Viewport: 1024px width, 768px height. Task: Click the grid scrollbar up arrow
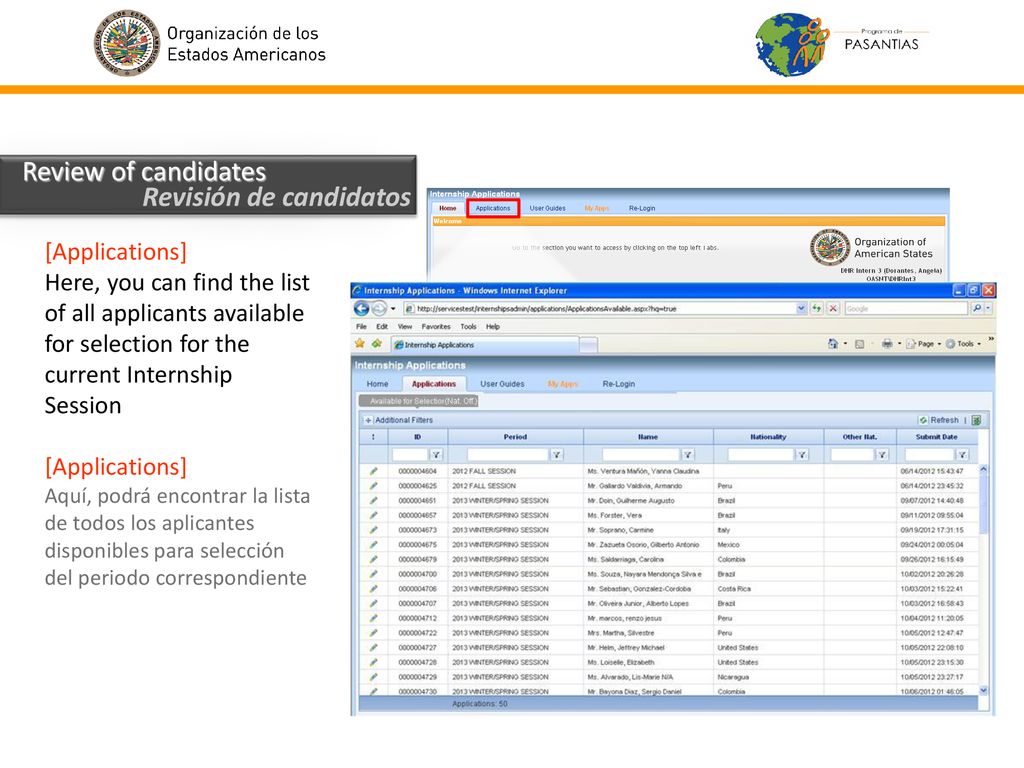(983, 470)
